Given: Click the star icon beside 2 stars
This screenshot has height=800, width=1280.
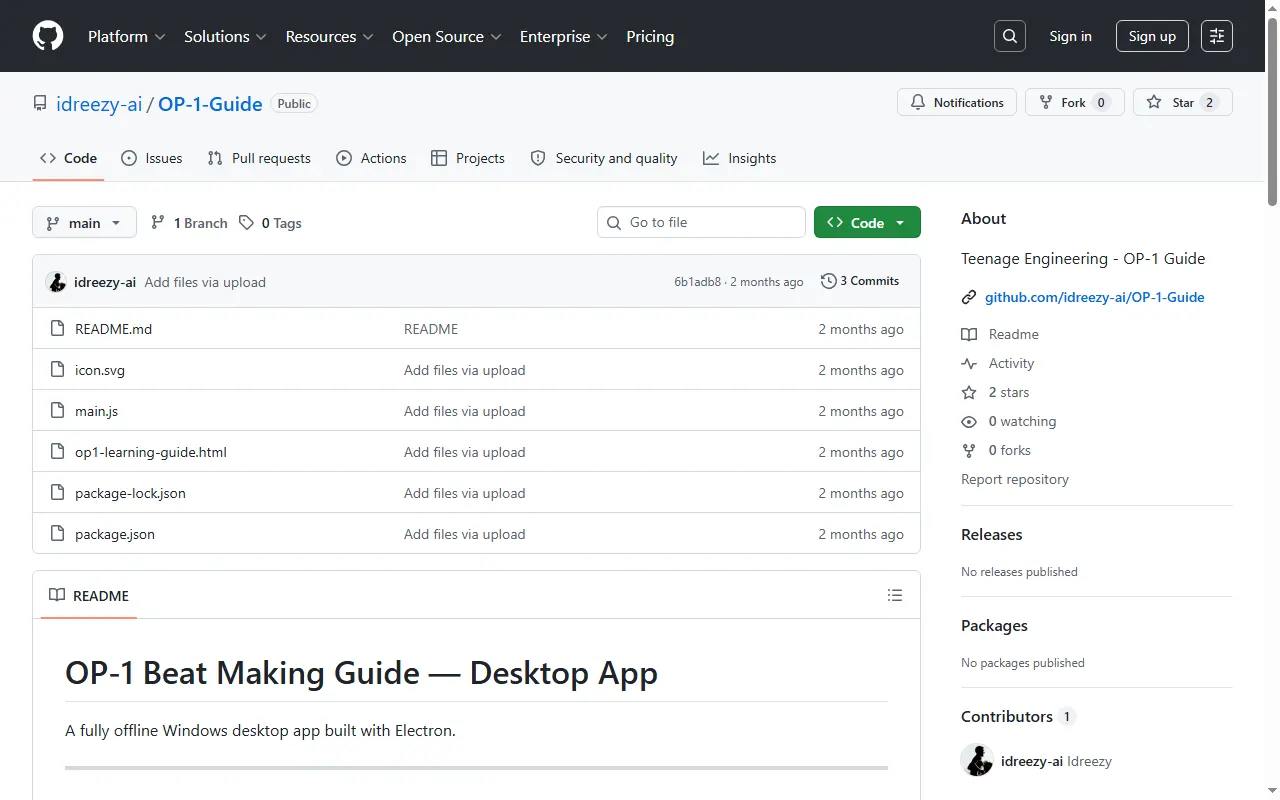Looking at the screenshot, I should coord(969,393).
